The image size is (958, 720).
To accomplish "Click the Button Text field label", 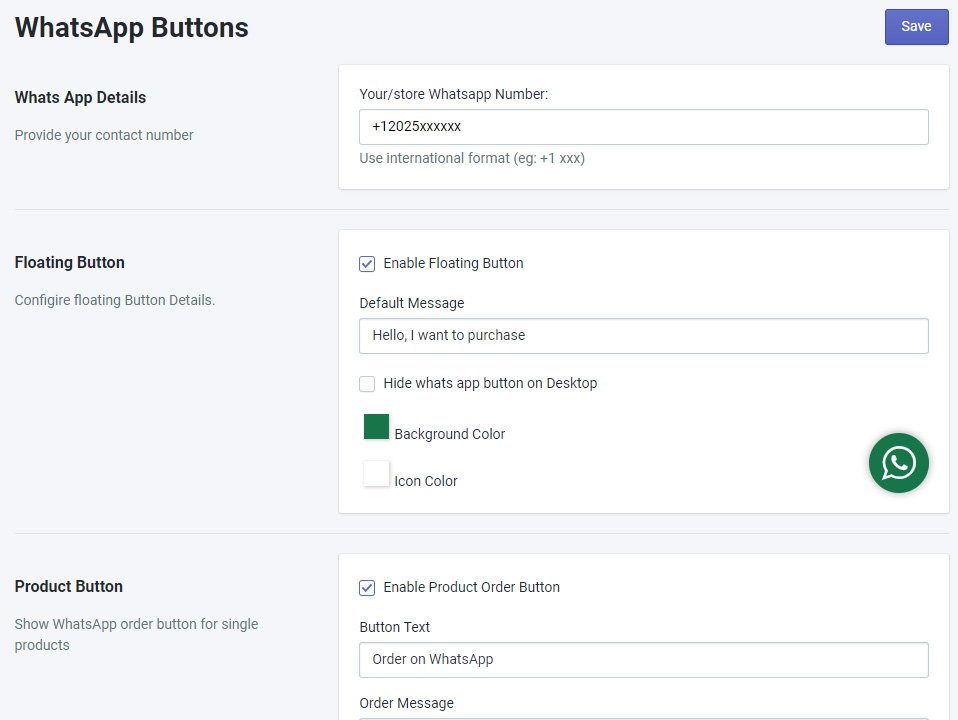I will pyautogui.click(x=394, y=627).
